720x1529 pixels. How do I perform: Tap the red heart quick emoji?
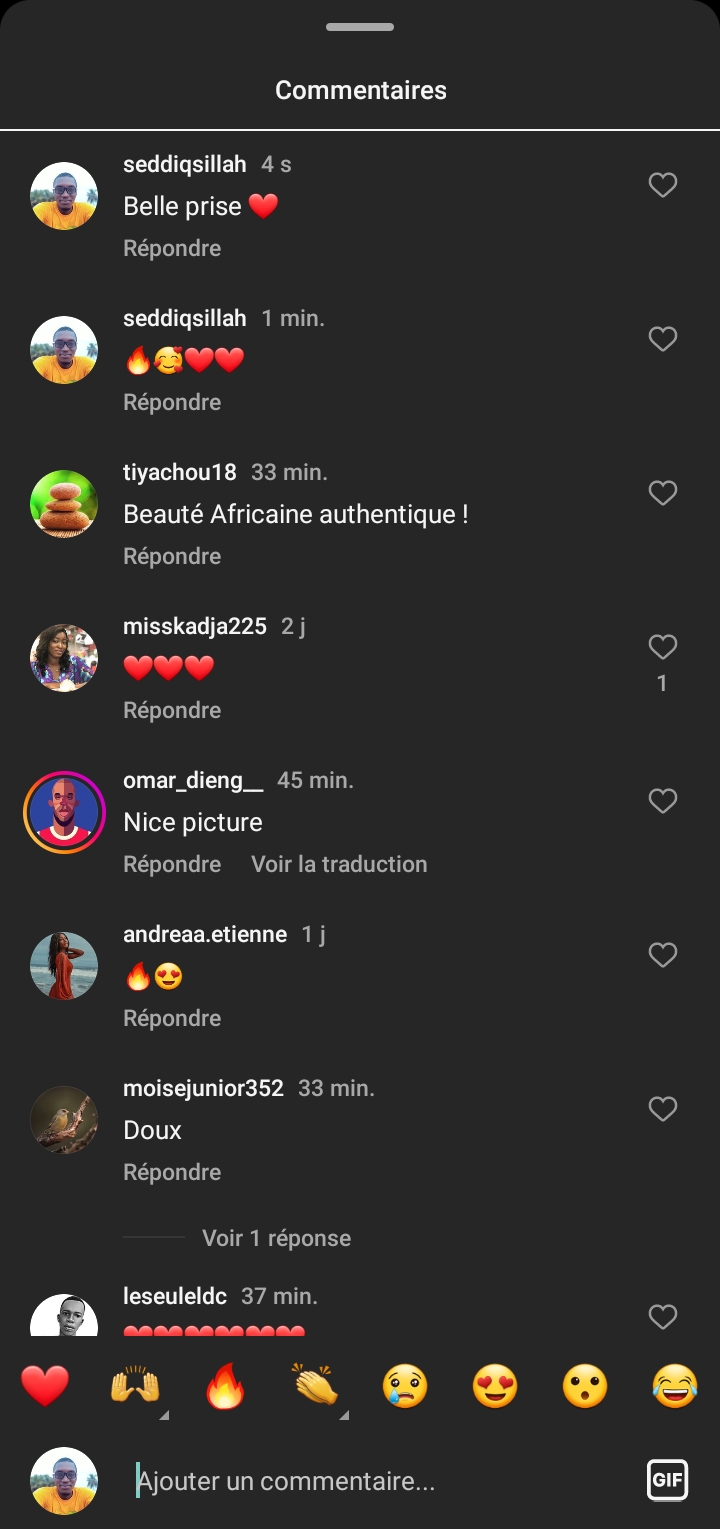click(45, 1387)
